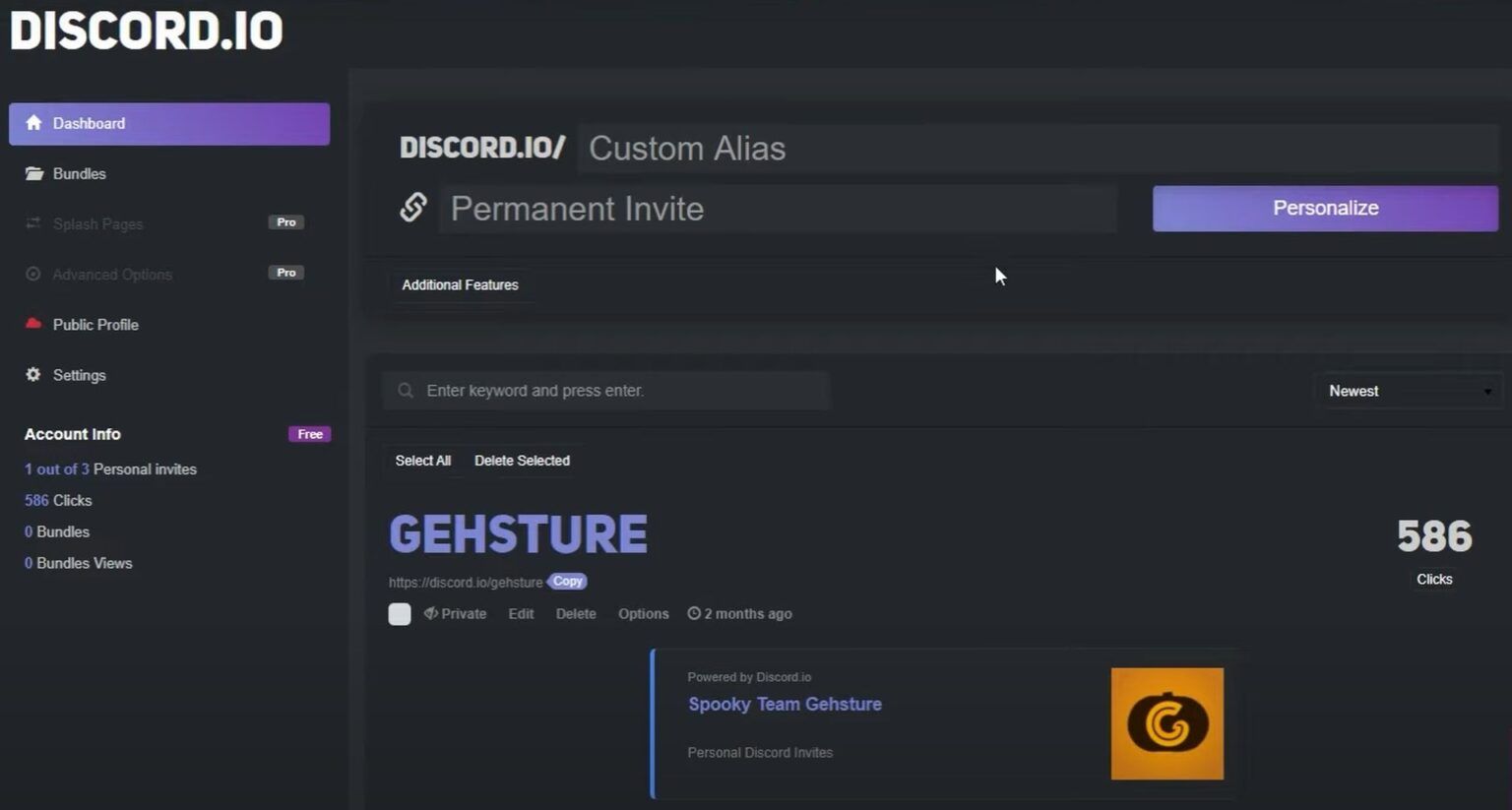Copy the discord.io/gehsture link
The width and height of the screenshot is (1512, 810).
click(x=567, y=581)
